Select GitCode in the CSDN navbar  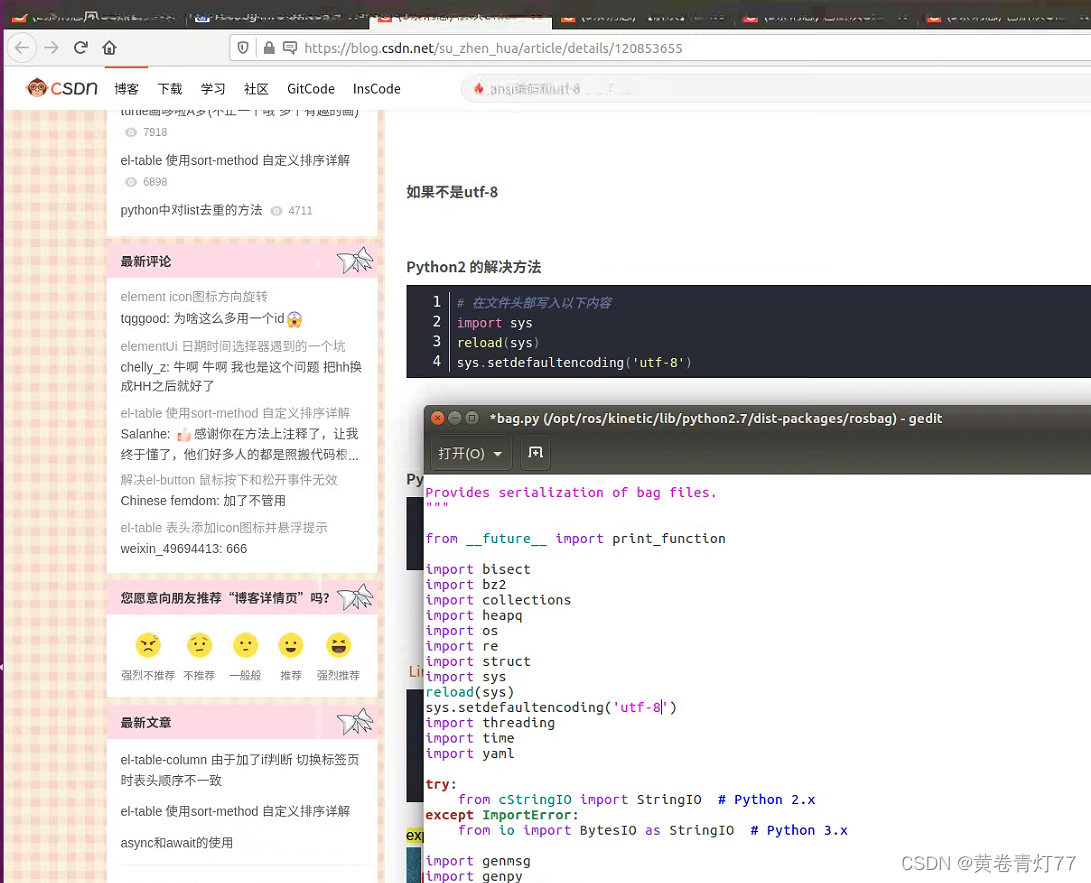click(310, 88)
